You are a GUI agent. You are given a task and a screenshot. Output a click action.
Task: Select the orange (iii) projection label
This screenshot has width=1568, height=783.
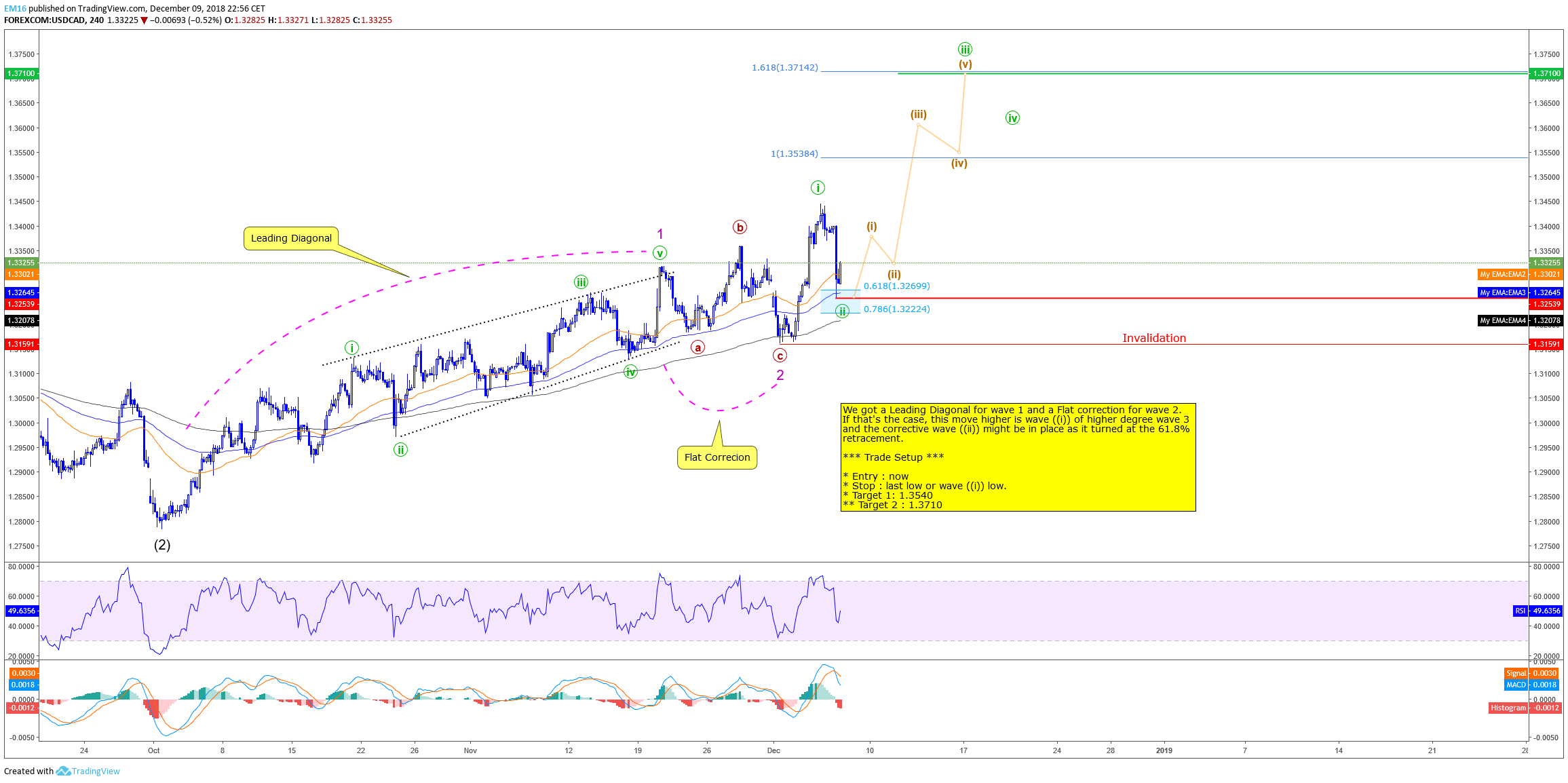(x=919, y=115)
